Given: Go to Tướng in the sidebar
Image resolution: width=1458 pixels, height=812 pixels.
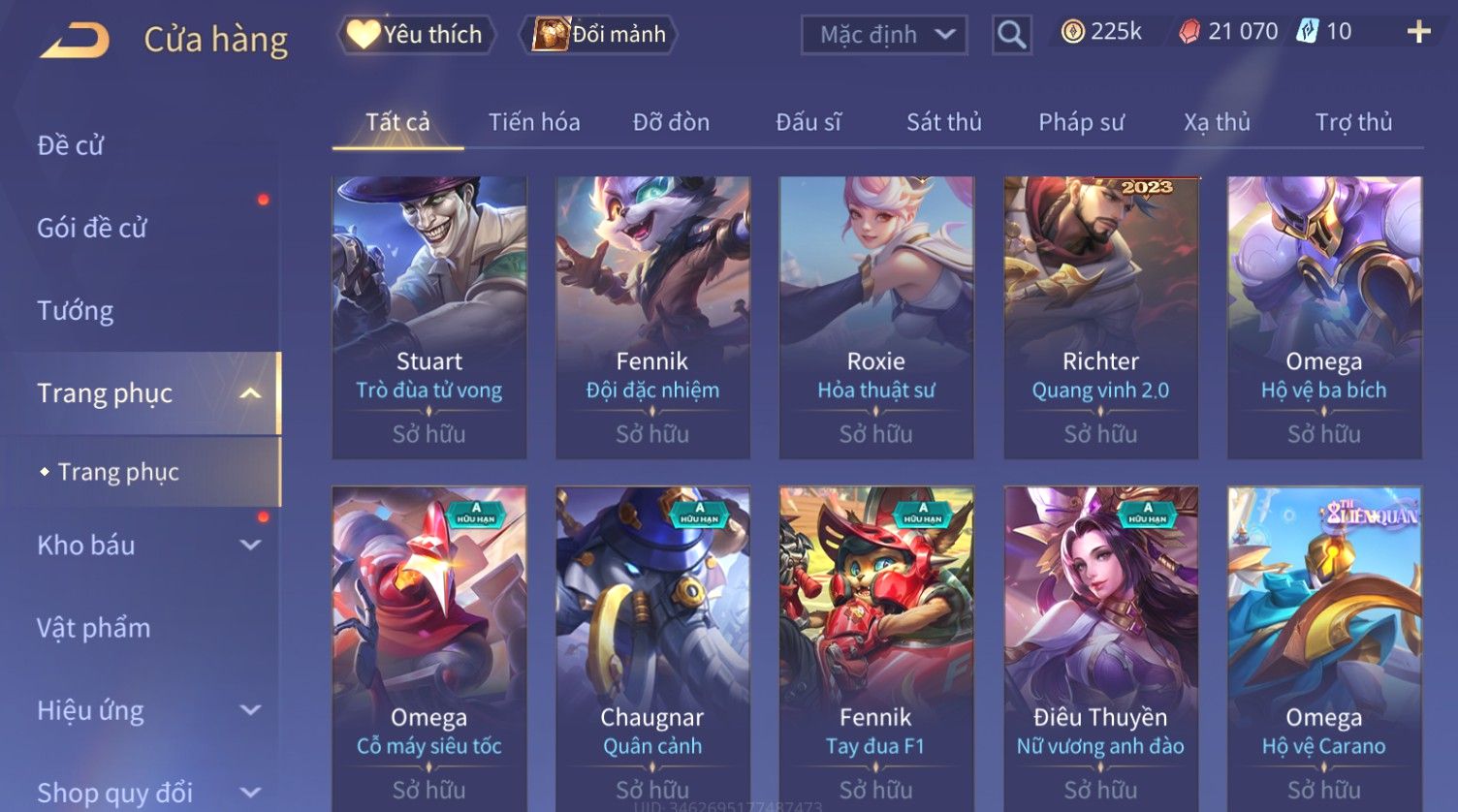Looking at the screenshot, I should [76, 311].
